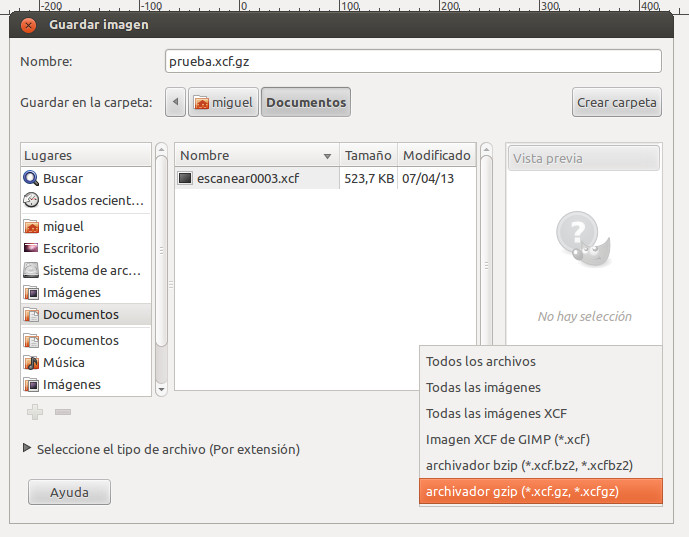Click the escanear0003.xcf file icon
The height and width of the screenshot is (537, 689).
(x=185, y=179)
